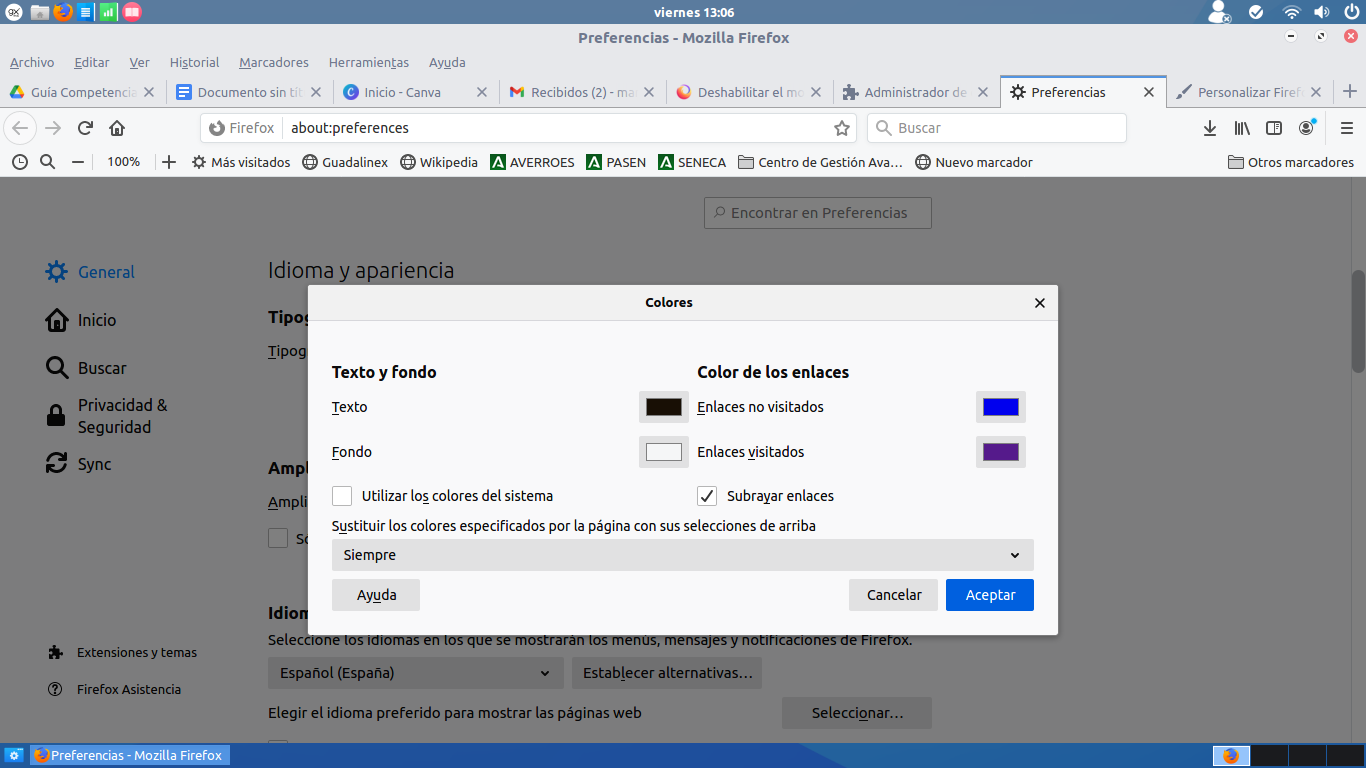This screenshot has height=768, width=1366.
Task: Toggle the sidebar view icon
Action: [x=1274, y=128]
